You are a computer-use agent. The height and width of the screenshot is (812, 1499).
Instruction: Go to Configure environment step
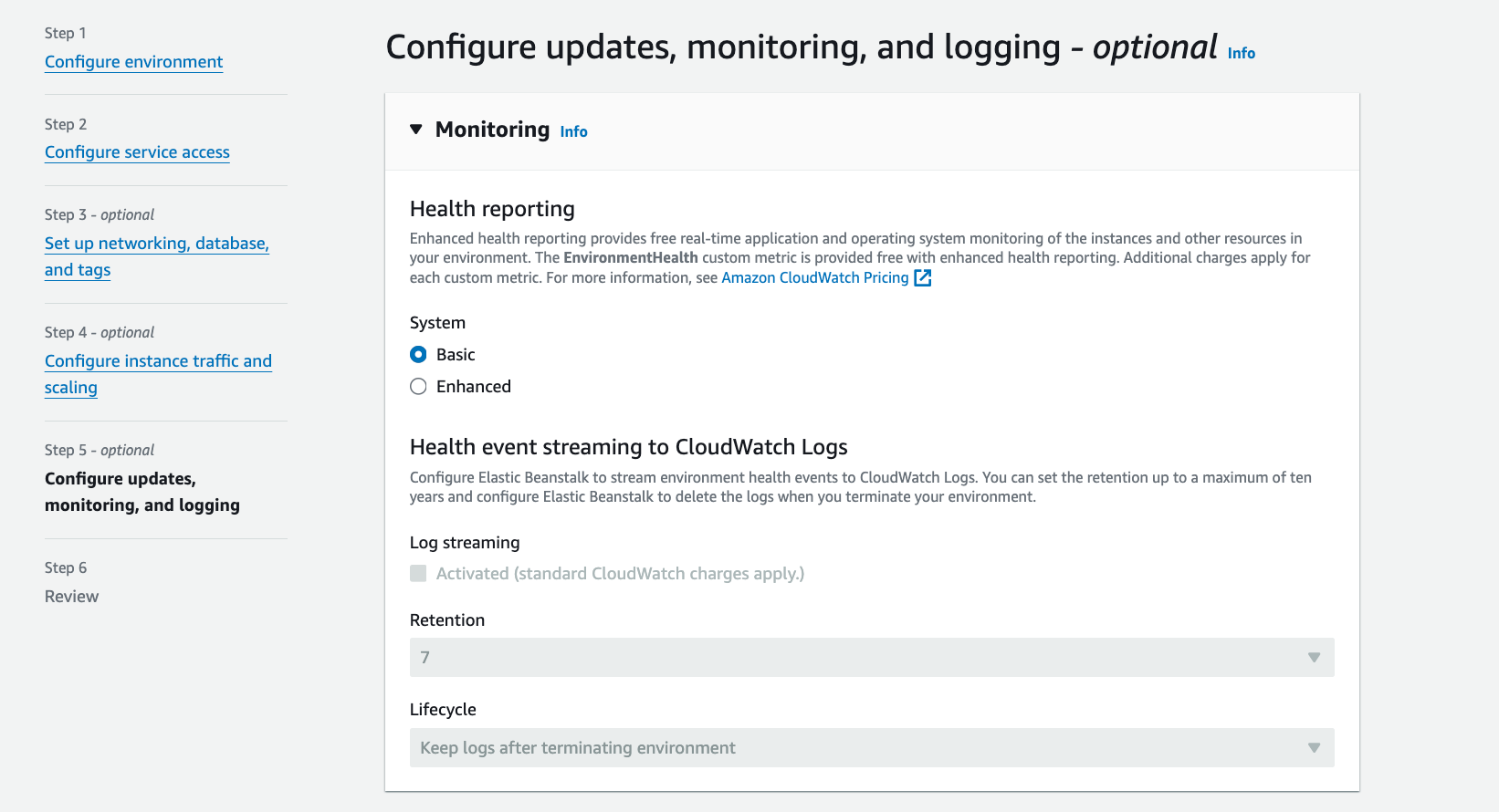point(133,61)
